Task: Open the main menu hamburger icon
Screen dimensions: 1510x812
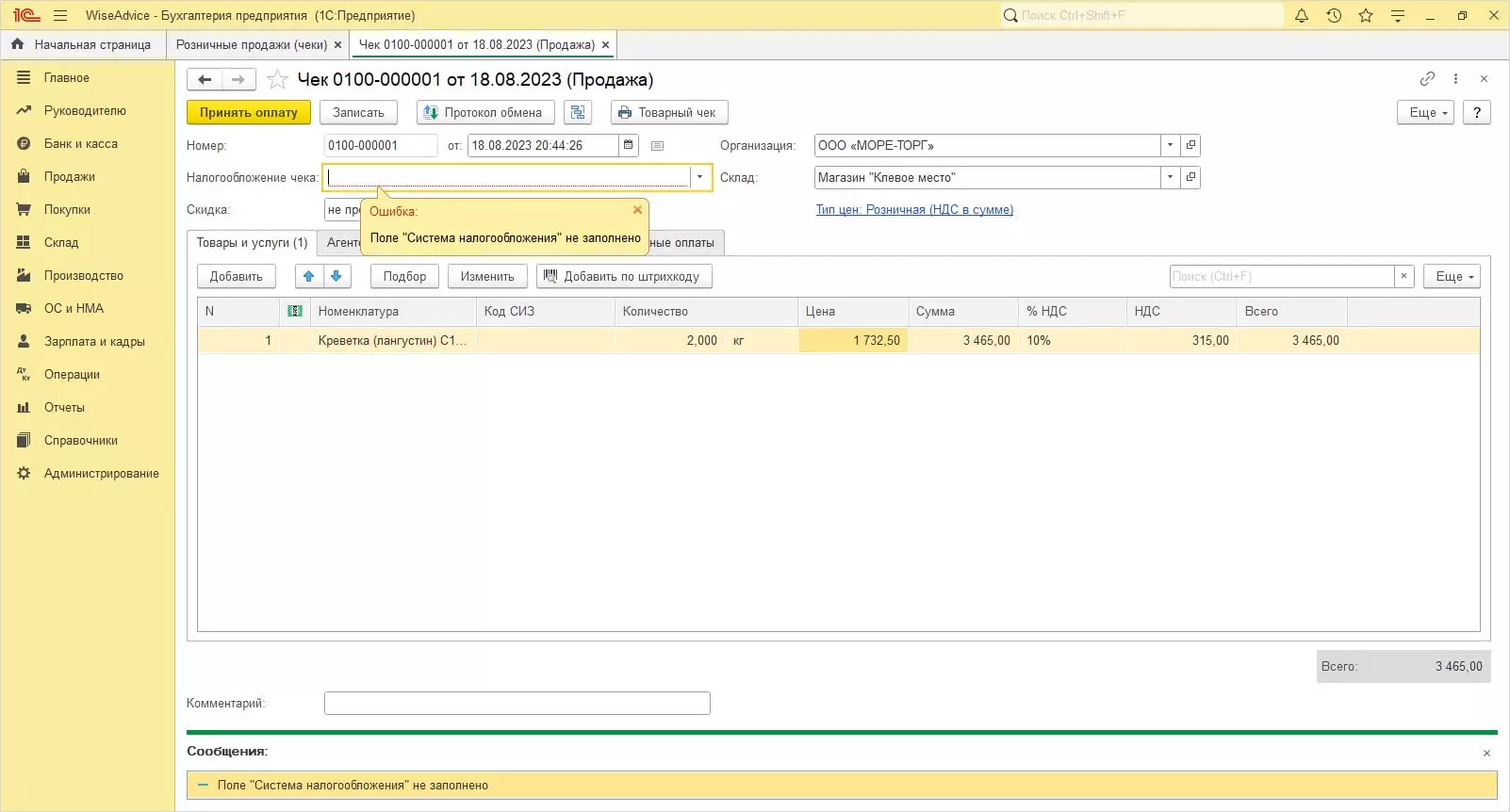Action: [60, 15]
